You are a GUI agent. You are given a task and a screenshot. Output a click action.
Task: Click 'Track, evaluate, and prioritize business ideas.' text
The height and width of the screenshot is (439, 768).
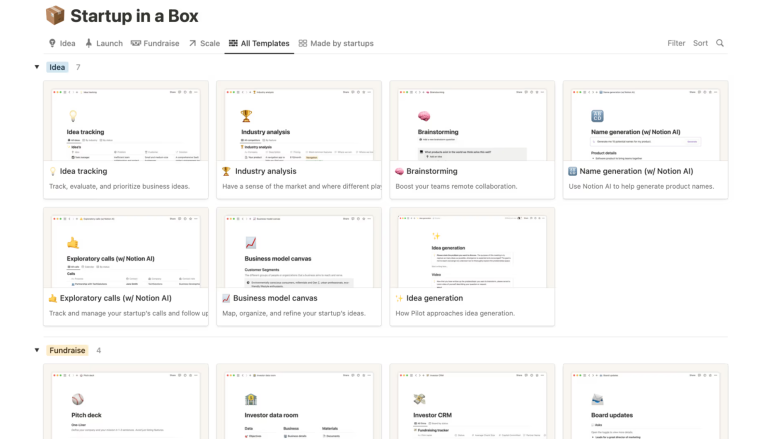(120, 186)
